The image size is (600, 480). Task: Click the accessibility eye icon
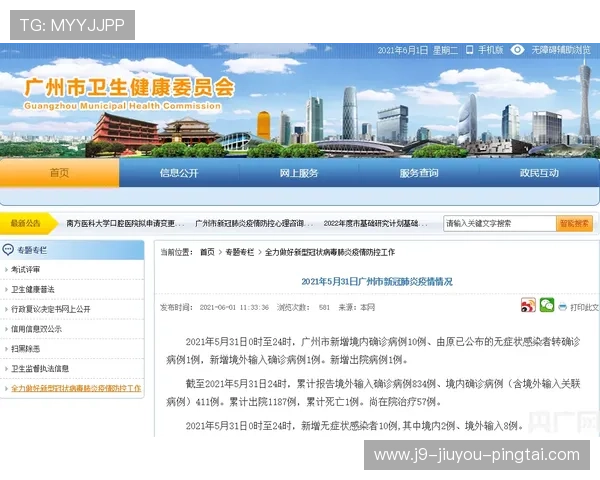tap(517, 50)
